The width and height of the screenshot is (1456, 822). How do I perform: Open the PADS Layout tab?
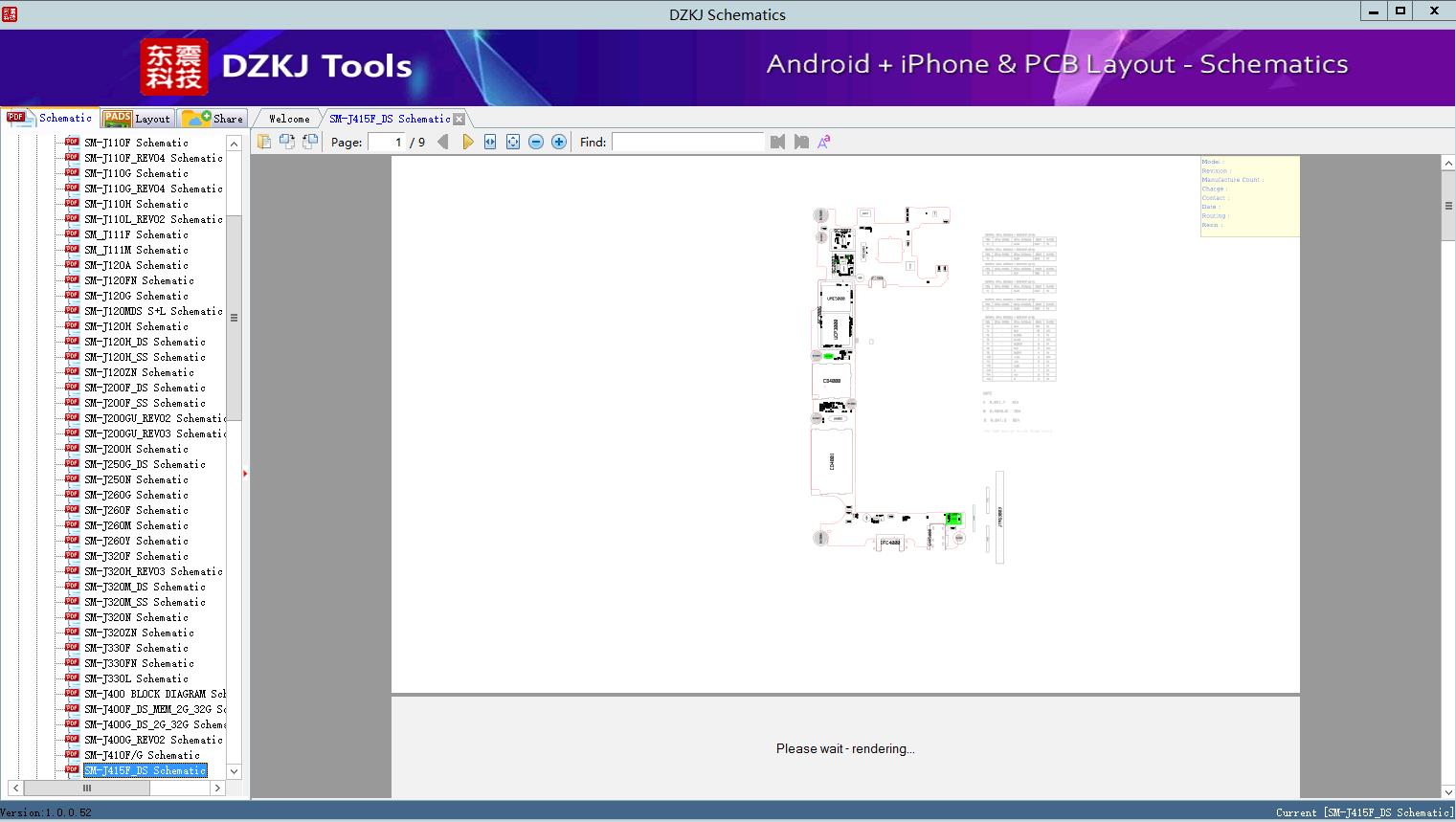coord(137,119)
